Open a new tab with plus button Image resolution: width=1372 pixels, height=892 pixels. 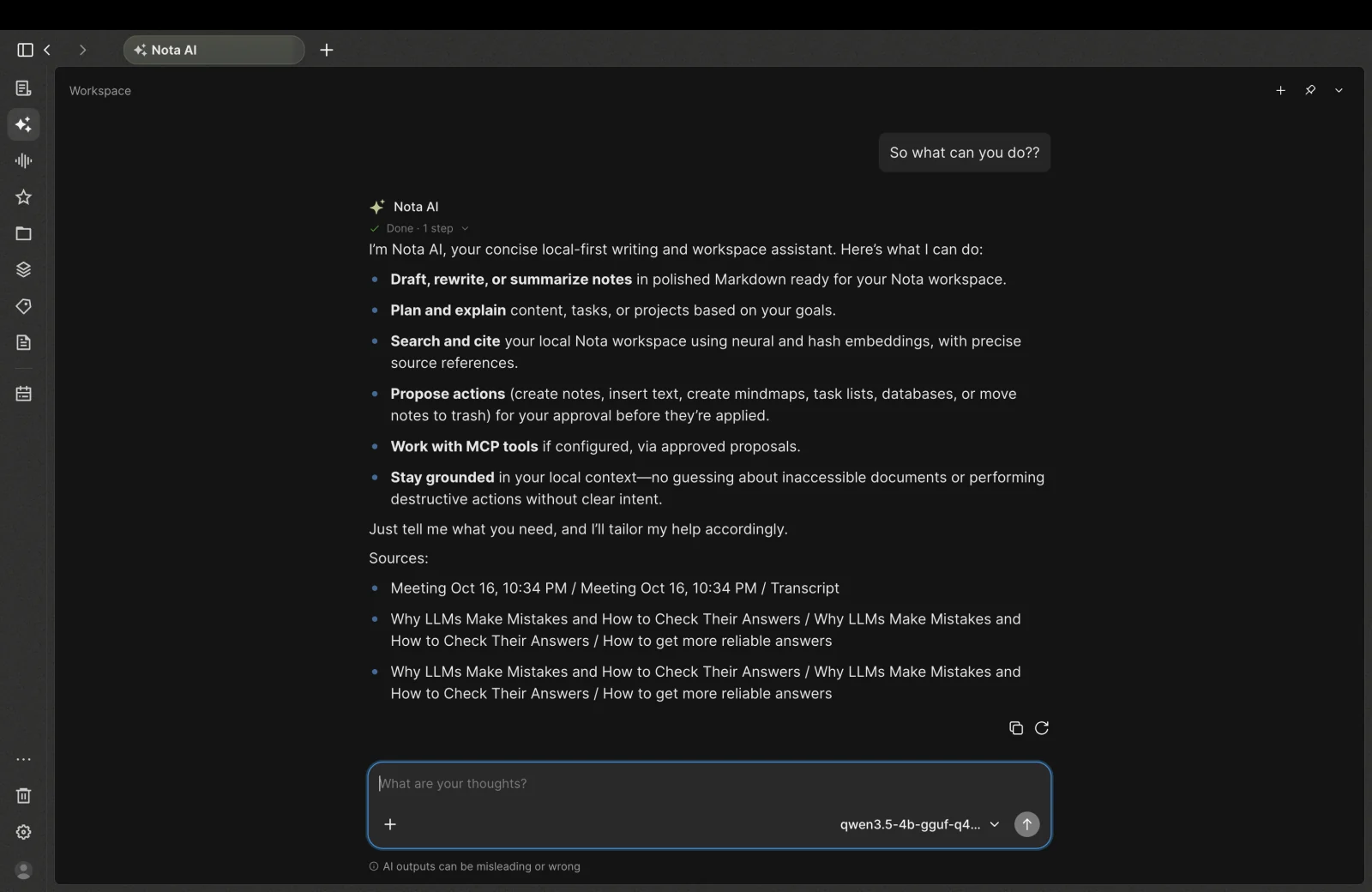click(x=327, y=50)
